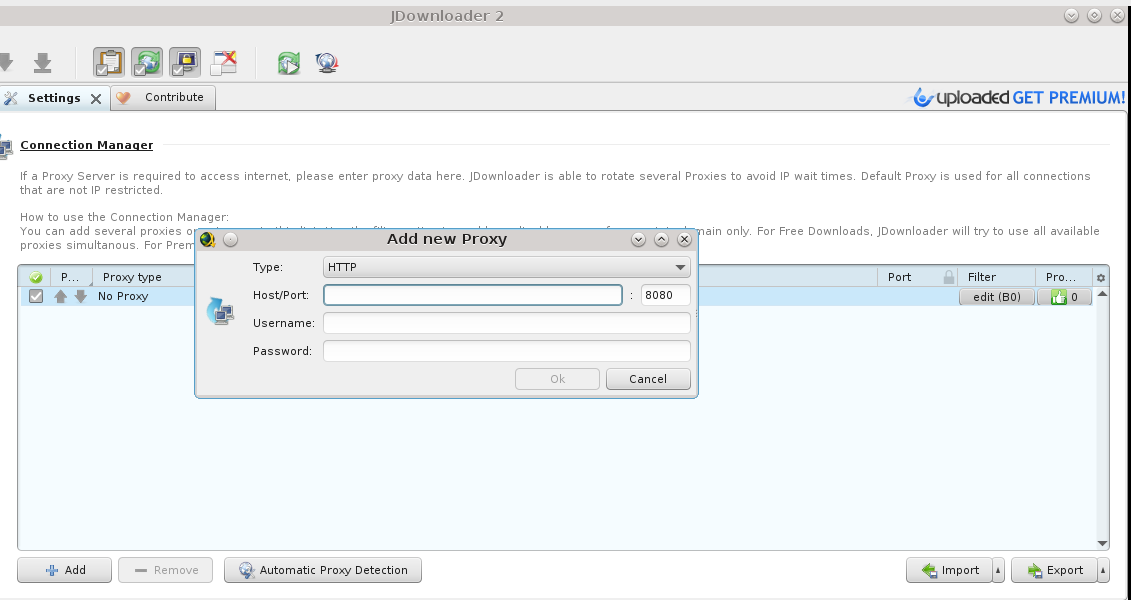Image resolution: width=1131 pixels, height=600 pixels.
Task: Toggle the clipboard observer toolbar button
Action: coord(109,63)
